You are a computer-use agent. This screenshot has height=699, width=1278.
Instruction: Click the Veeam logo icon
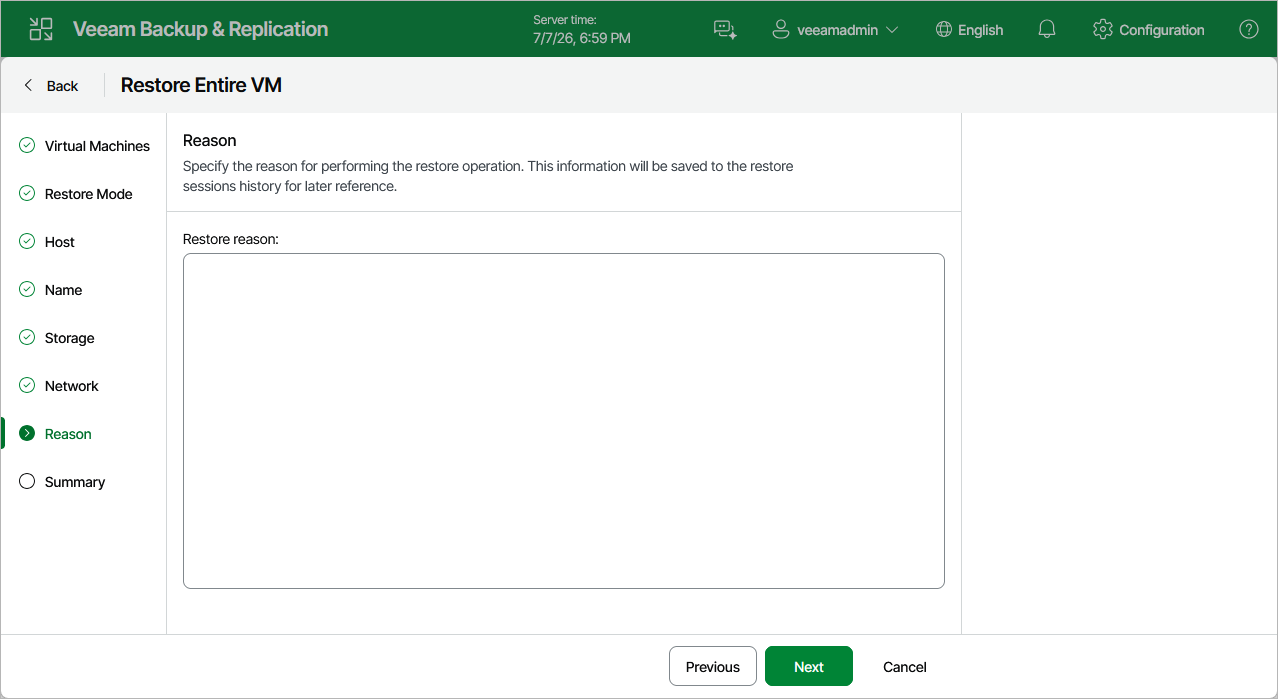(x=41, y=29)
